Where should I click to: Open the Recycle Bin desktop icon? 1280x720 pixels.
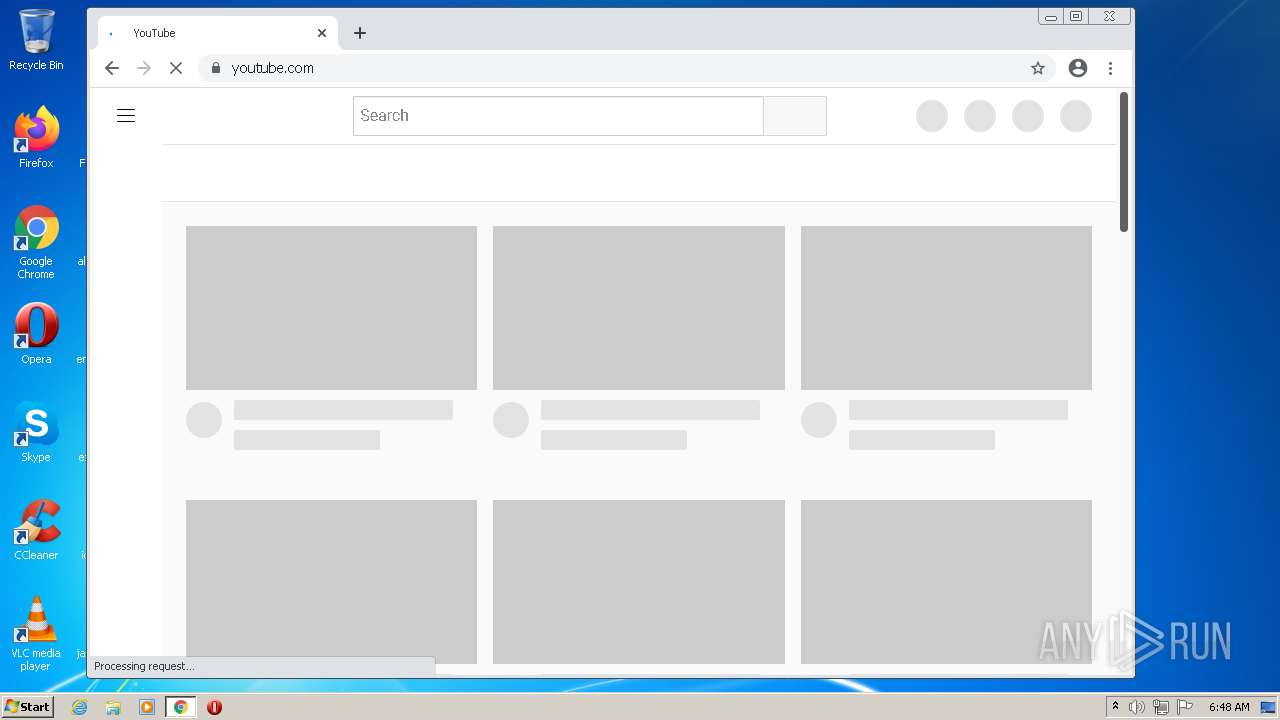pyautogui.click(x=36, y=41)
